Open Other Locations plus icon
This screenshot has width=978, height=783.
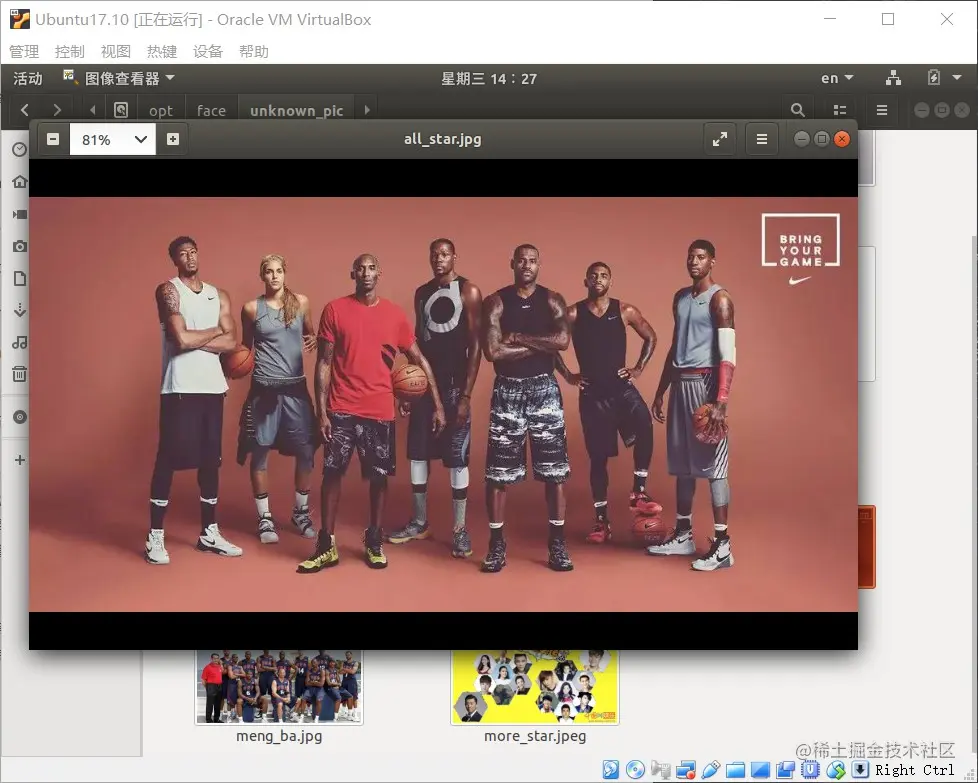pos(20,460)
